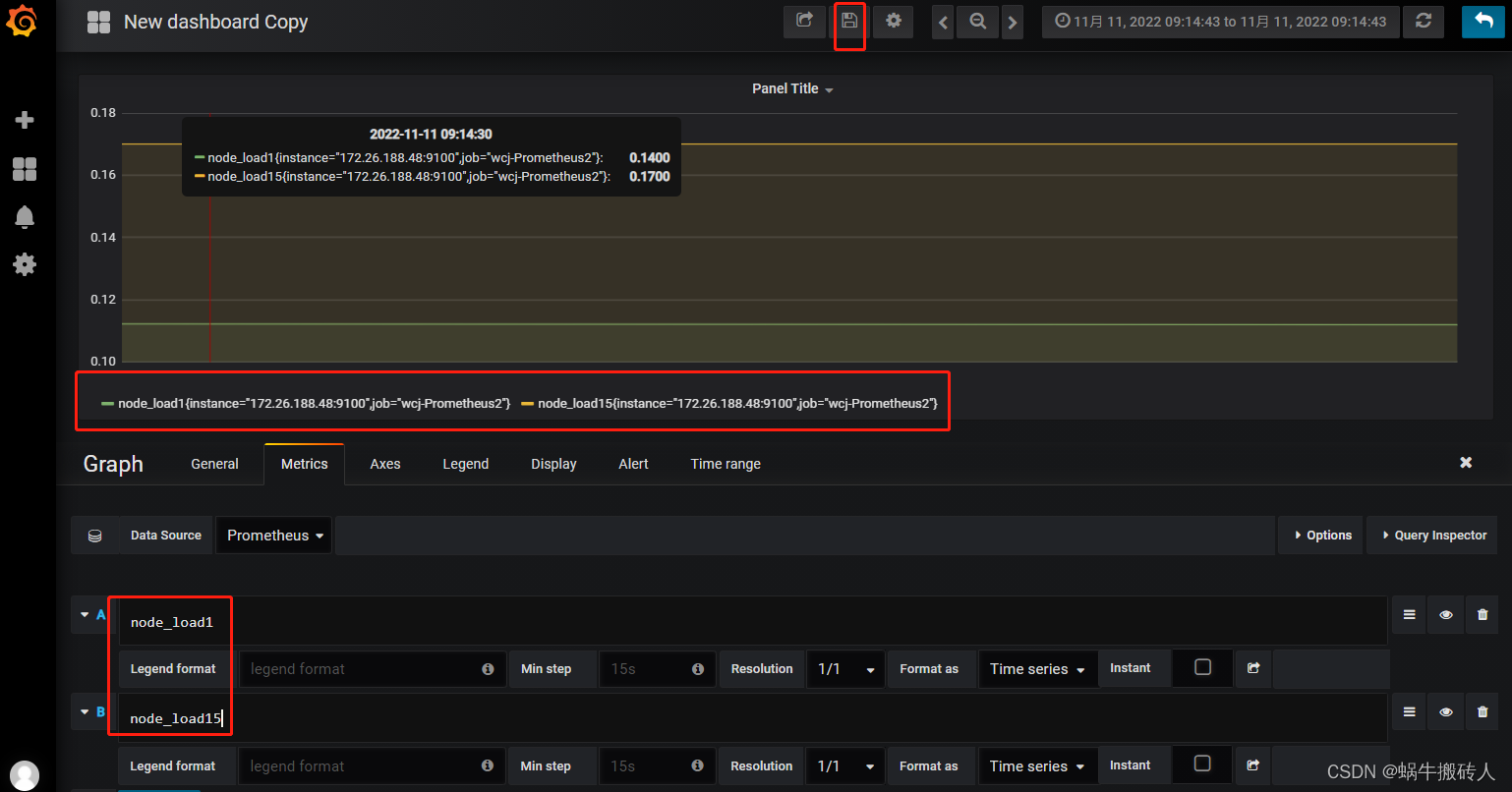Open query A's hamburger menu icon

[1408, 614]
